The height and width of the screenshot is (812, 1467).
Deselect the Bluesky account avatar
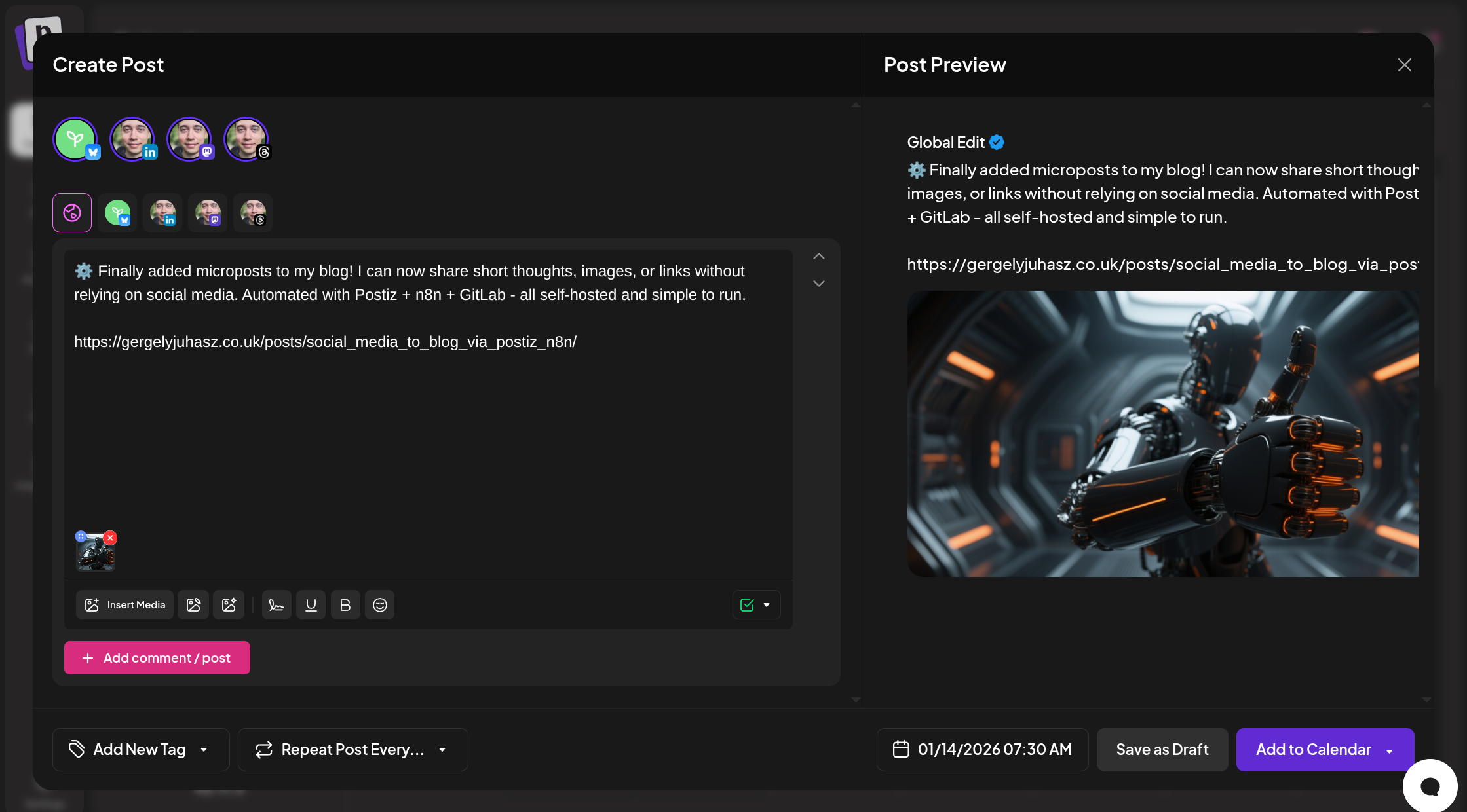pos(75,139)
